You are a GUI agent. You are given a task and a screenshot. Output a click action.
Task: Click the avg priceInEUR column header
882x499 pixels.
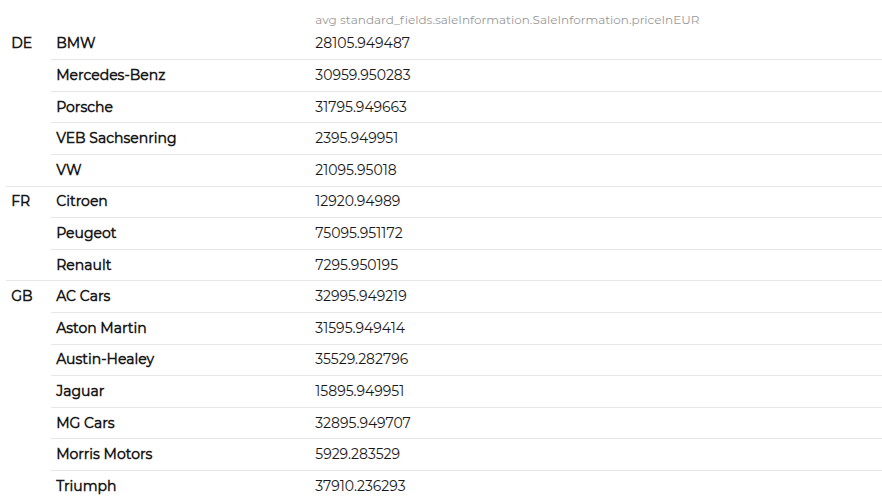[x=507, y=20]
